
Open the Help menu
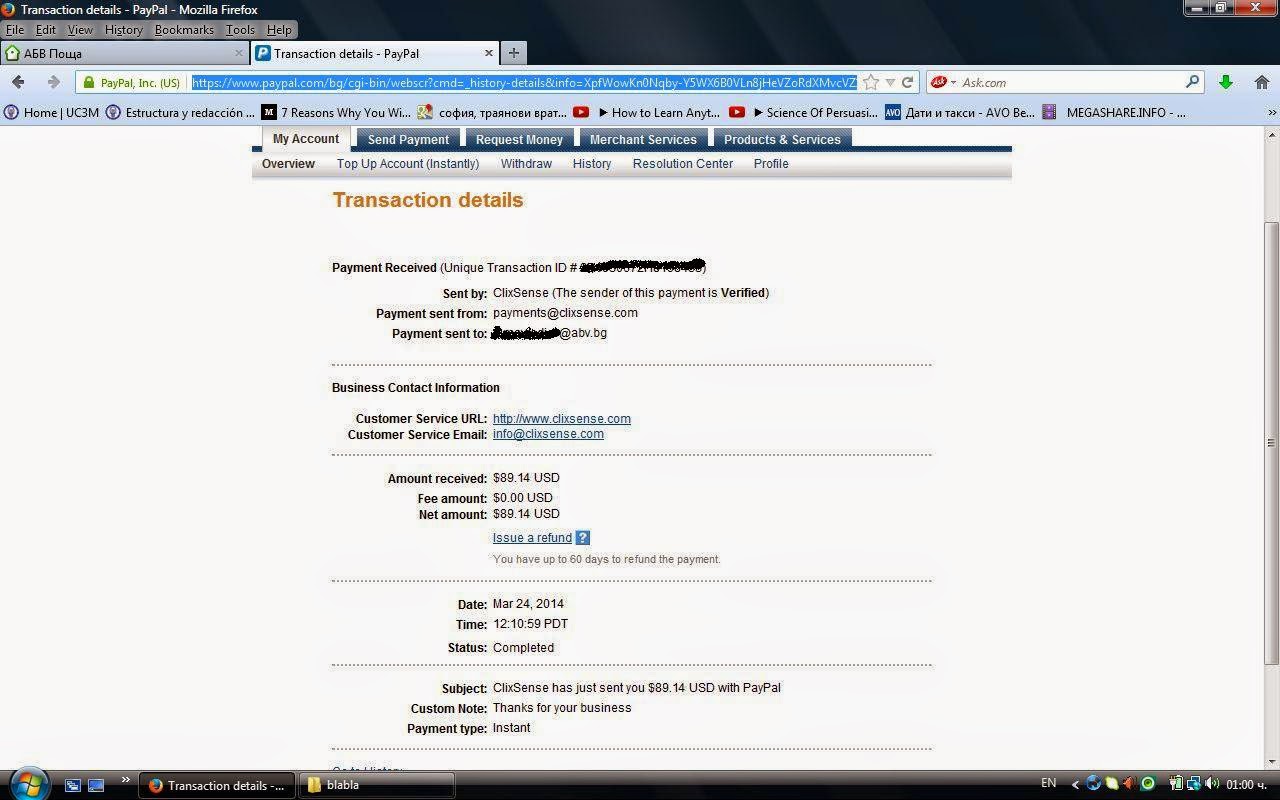279,30
